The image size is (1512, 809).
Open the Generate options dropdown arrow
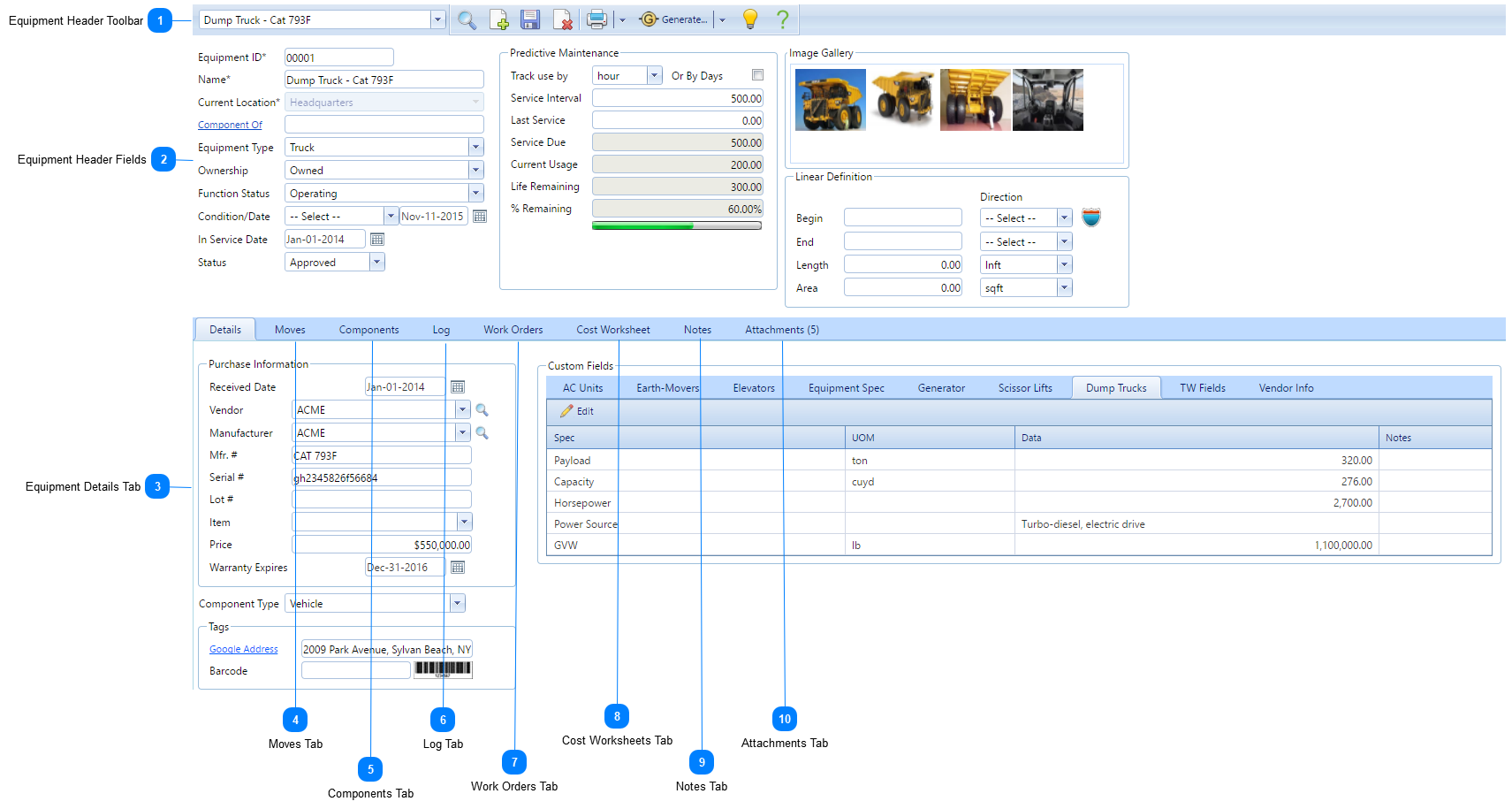click(722, 19)
